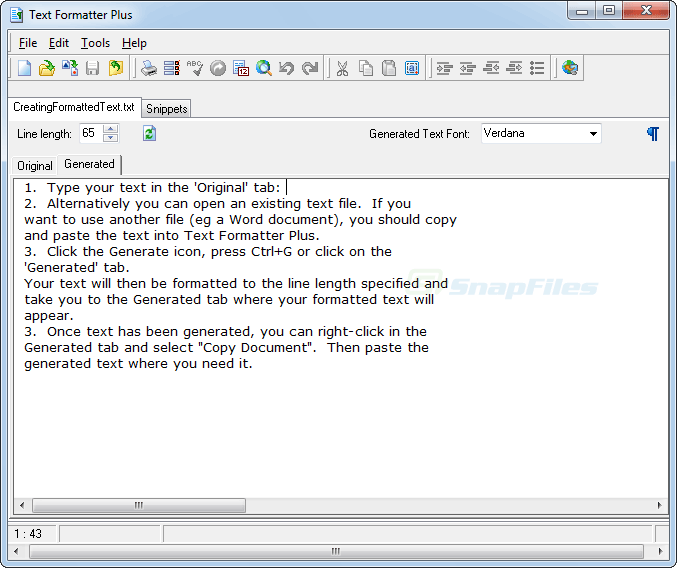Screen dimensions: 677x568
Task: Open the Help menu
Action: point(134,43)
